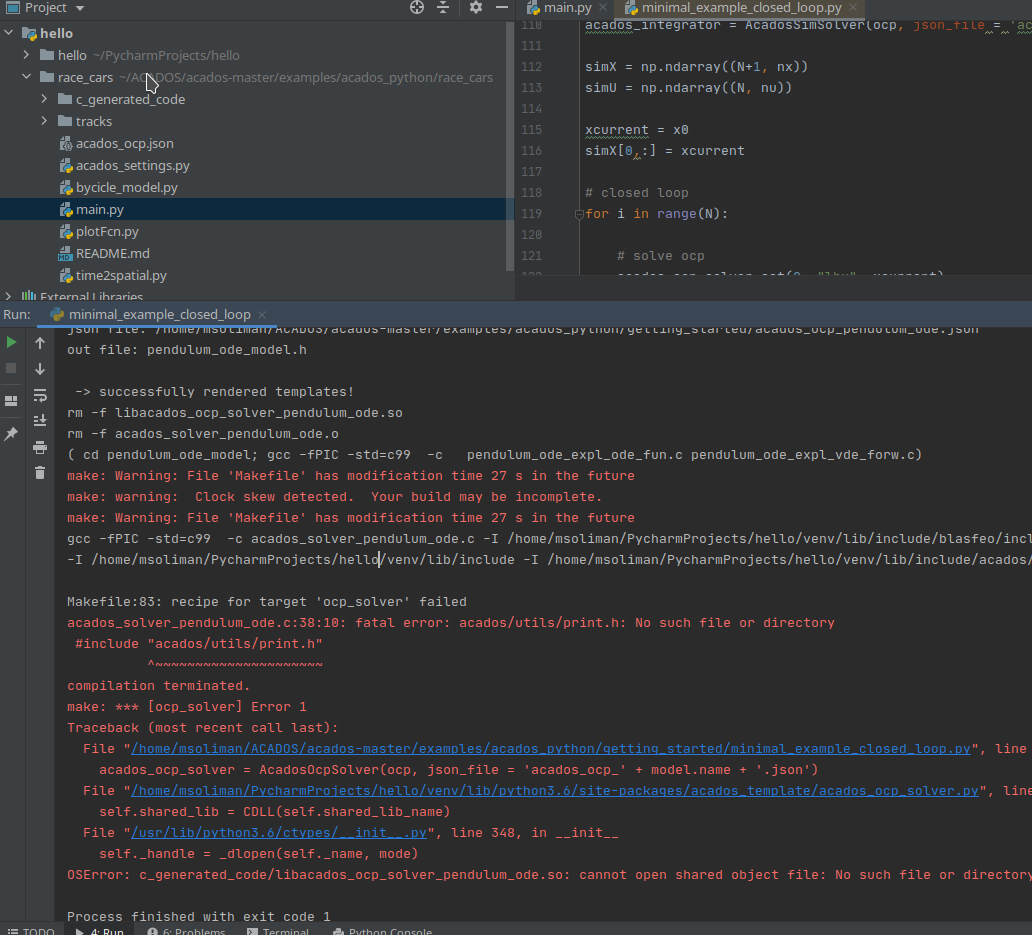Click the Down the Stack Trace arrow
Viewport: 1032px width, 935px height.
coord(40,368)
